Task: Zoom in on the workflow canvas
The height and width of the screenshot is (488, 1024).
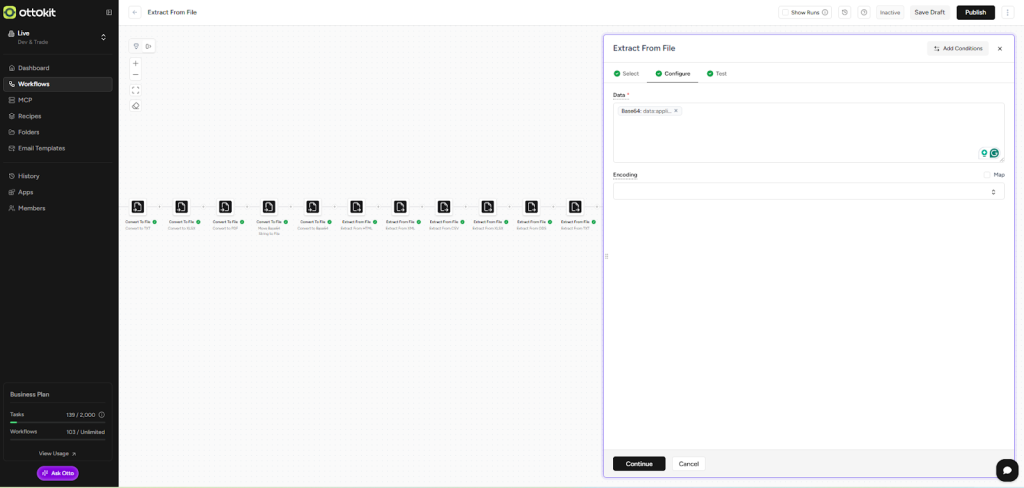Action: (136, 63)
